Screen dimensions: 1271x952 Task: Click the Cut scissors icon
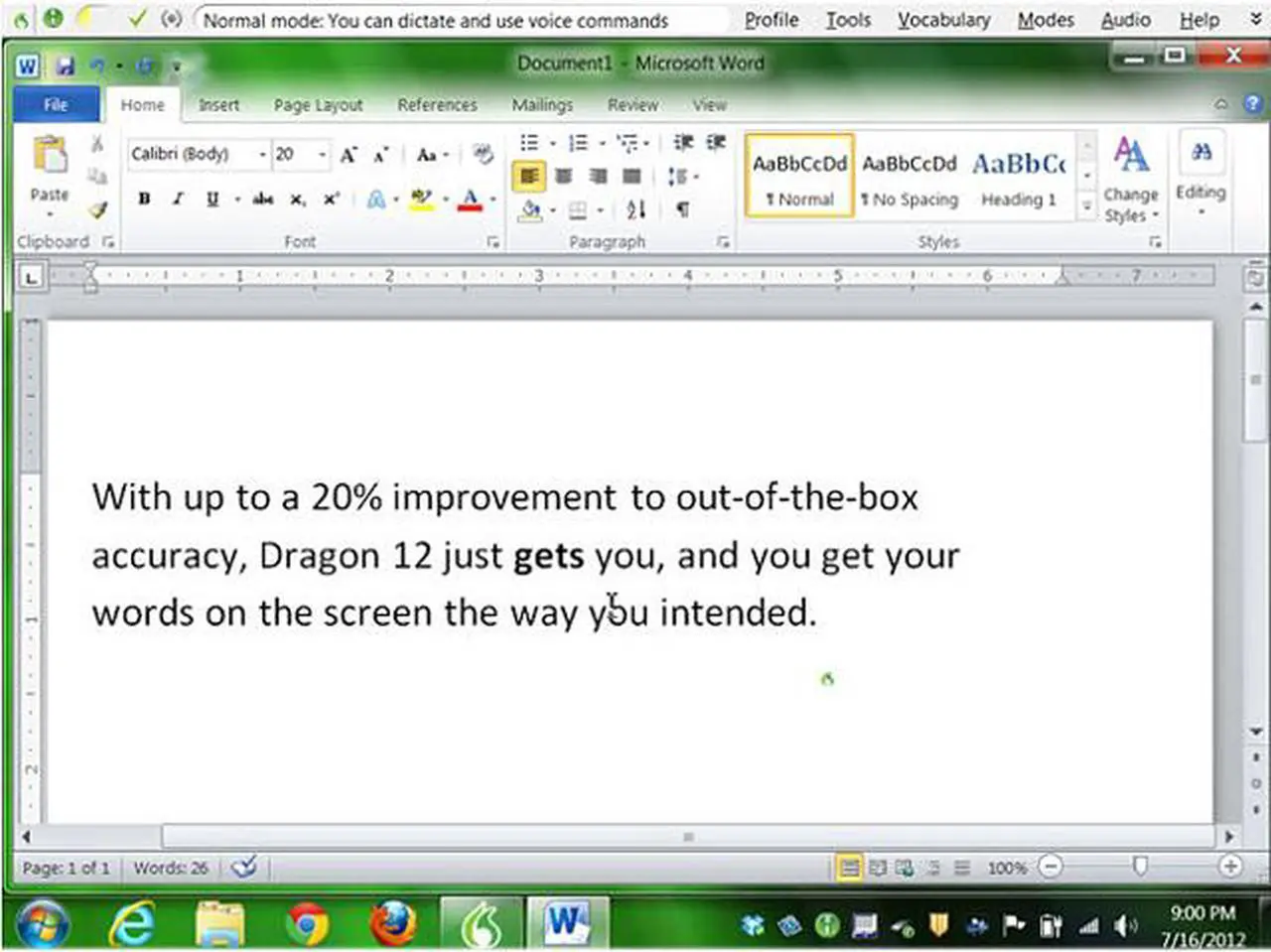point(97,145)
